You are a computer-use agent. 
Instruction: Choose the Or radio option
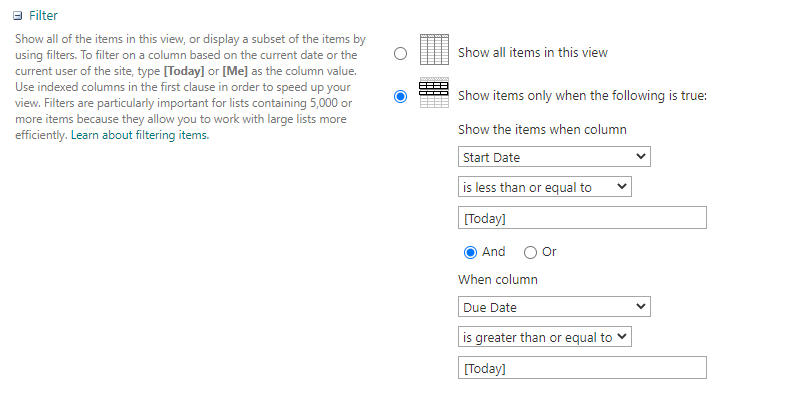530,252
